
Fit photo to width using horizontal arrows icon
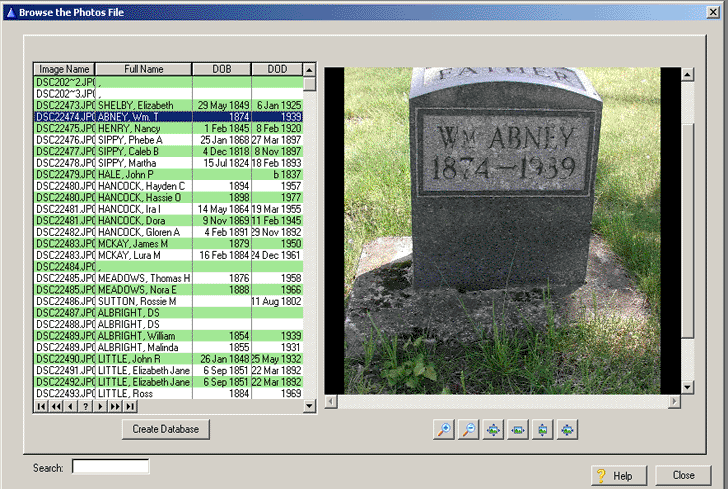(518, 429)
